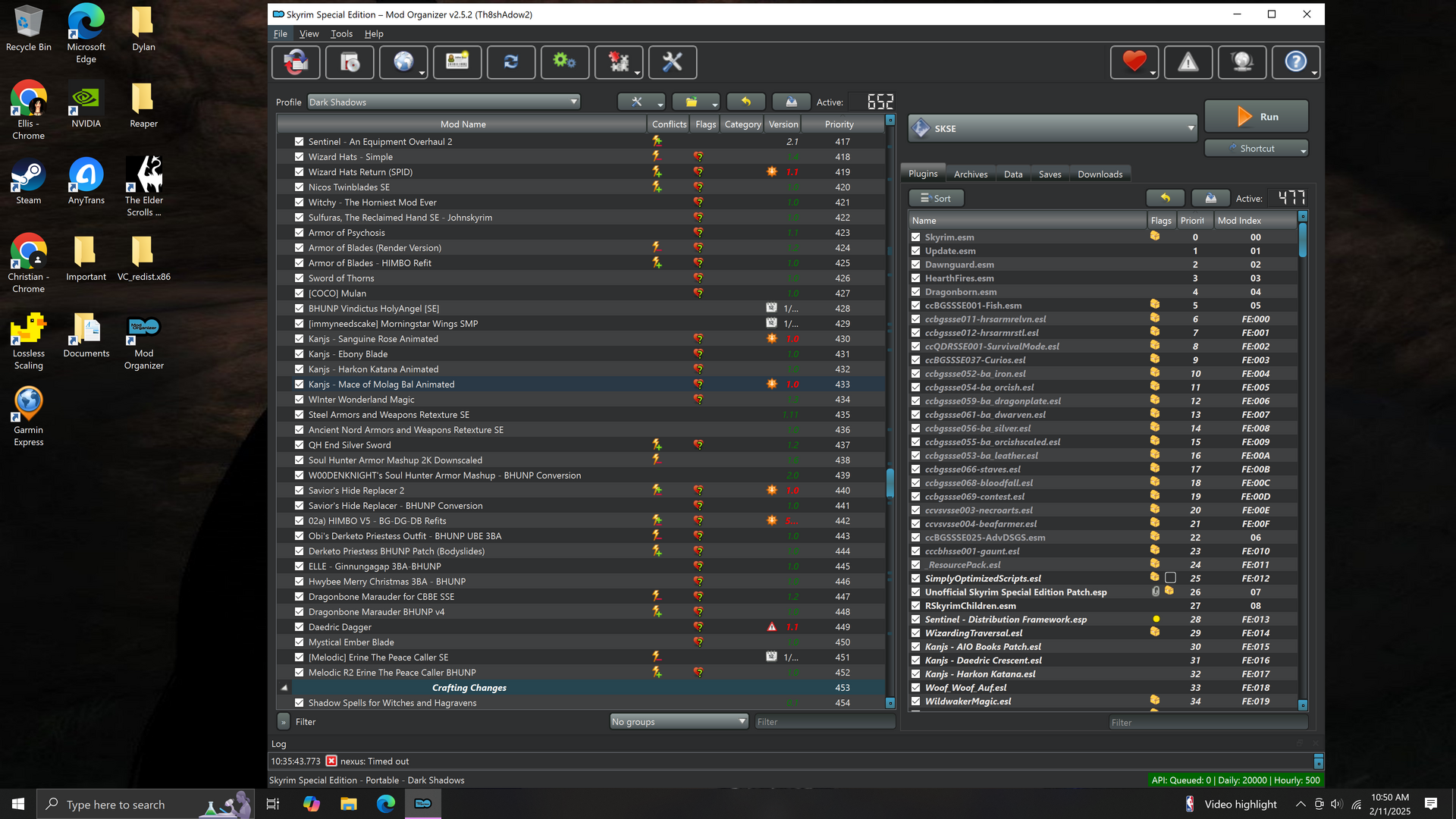Open the Tools puzzle-piece icon

(619, 62)
